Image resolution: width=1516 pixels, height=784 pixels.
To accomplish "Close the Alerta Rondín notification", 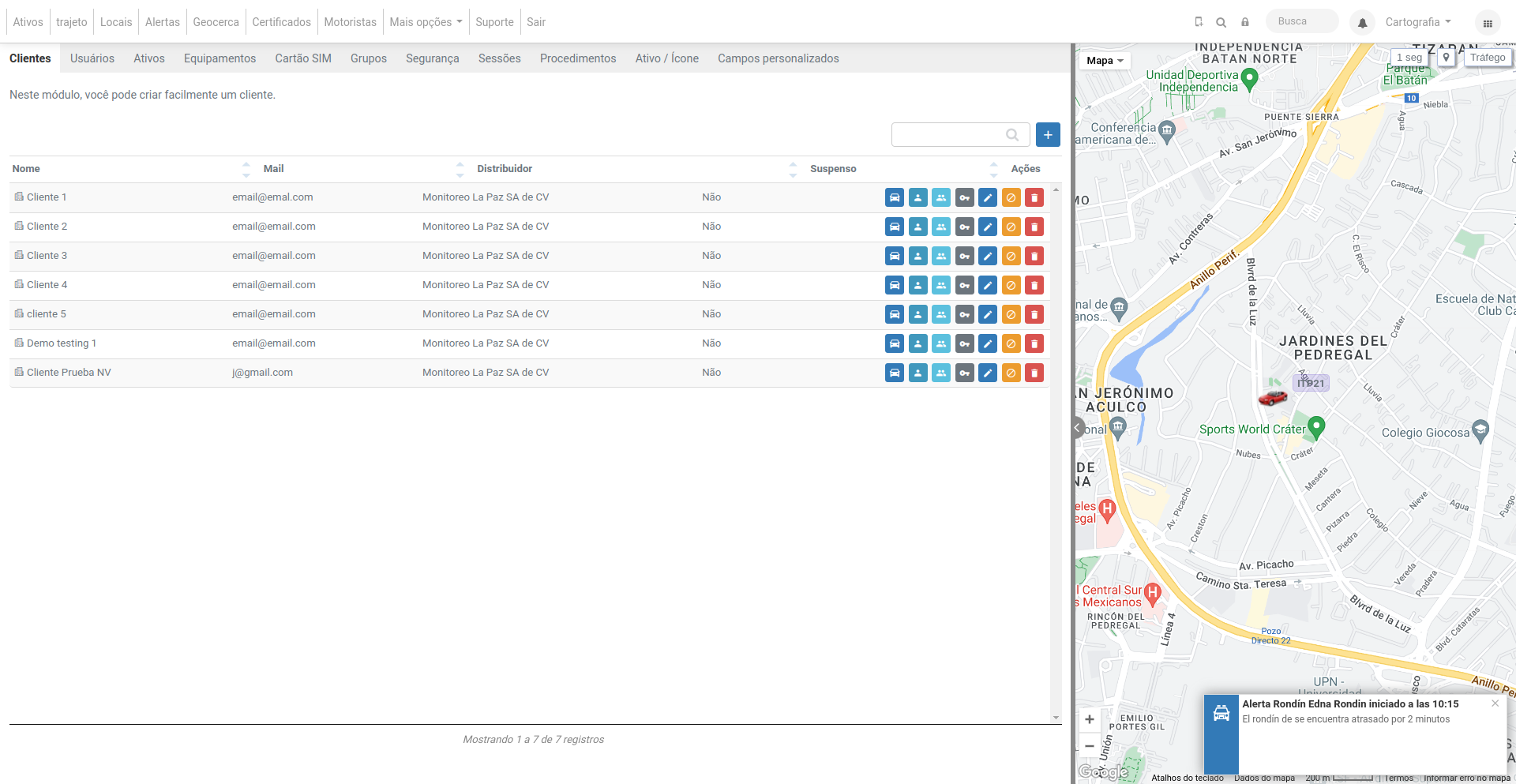I will pos(1495,703).
